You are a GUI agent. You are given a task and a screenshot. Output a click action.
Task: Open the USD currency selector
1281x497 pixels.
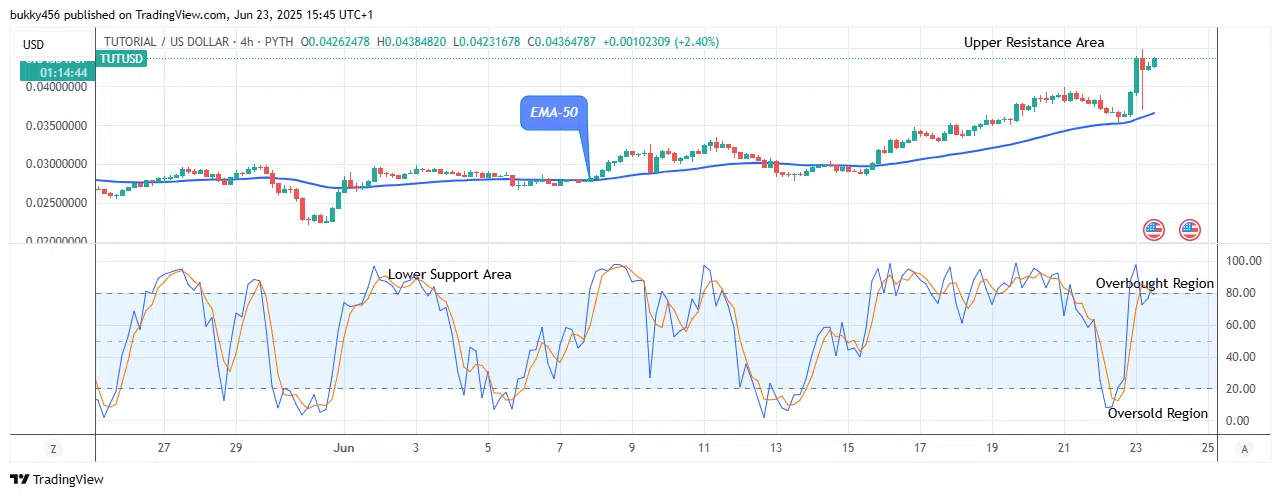pyautogui.click(x=34, y=43)
